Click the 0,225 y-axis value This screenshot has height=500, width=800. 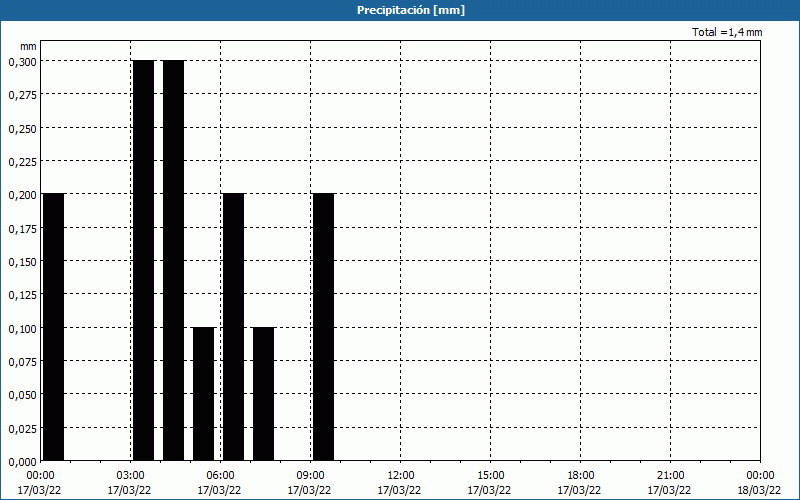pyautogui.click(x=22, y=162)
